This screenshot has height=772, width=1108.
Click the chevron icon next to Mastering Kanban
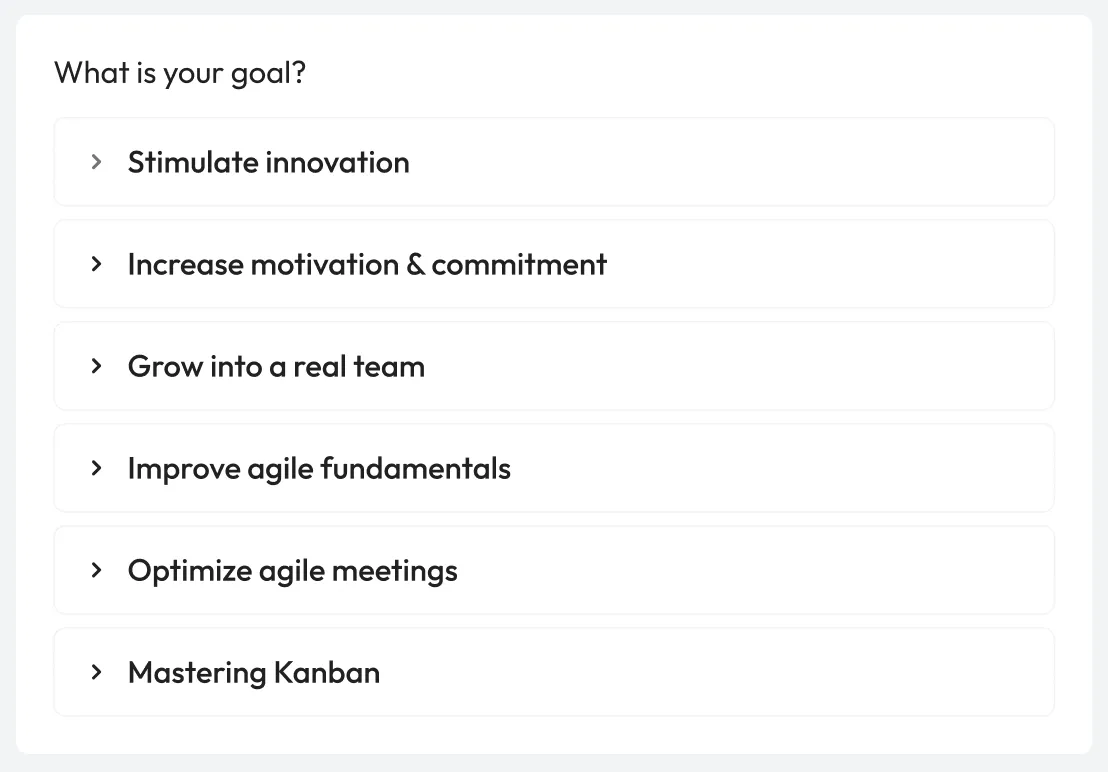point(96,672)
